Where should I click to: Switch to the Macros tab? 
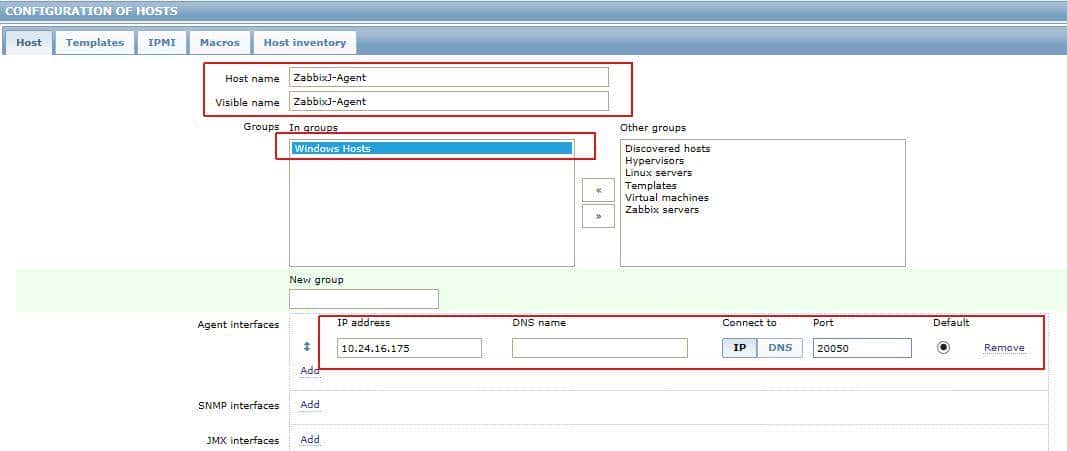click(219, 42)
